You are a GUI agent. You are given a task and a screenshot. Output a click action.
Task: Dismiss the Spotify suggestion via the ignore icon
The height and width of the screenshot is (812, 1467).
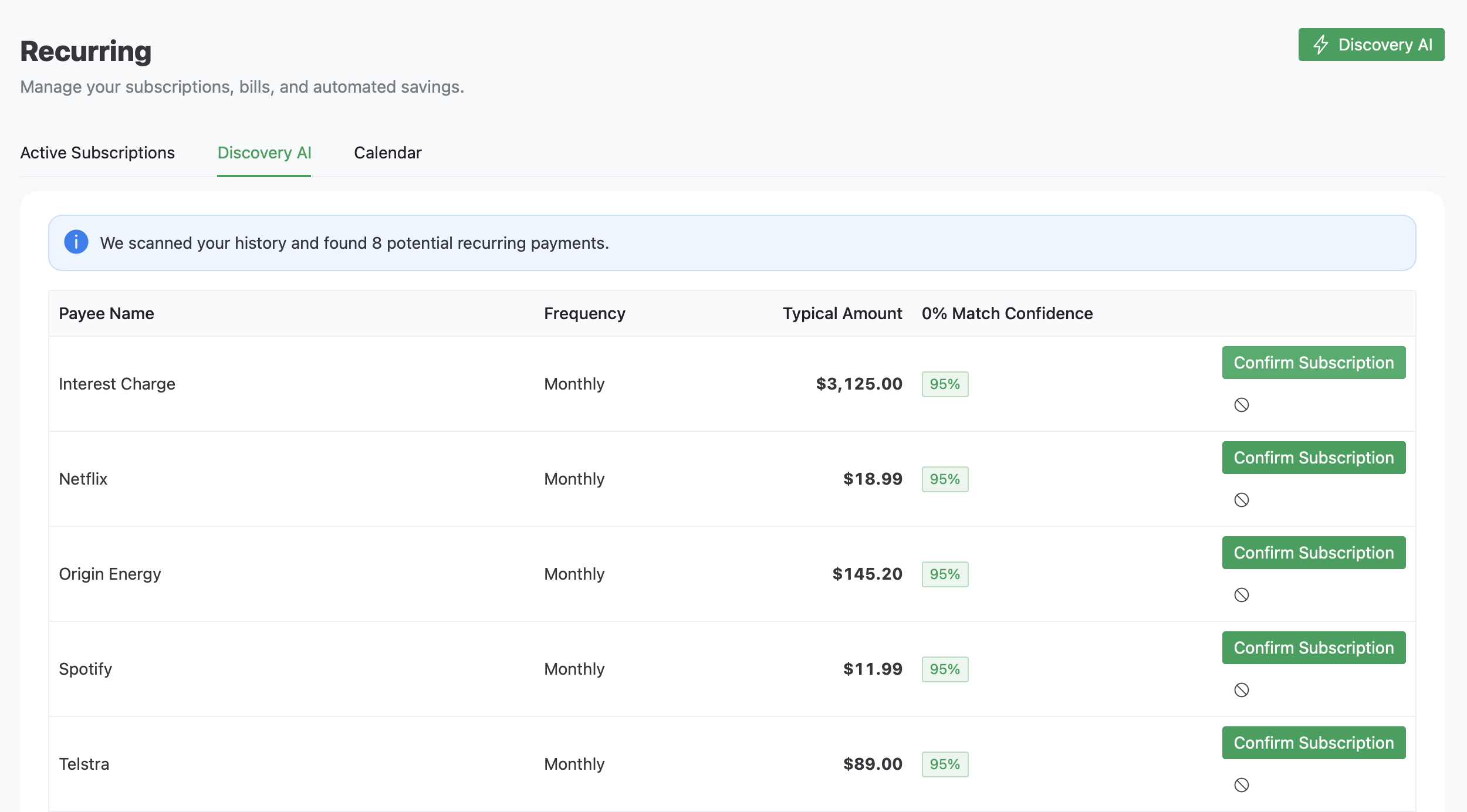pos(1241,690)
